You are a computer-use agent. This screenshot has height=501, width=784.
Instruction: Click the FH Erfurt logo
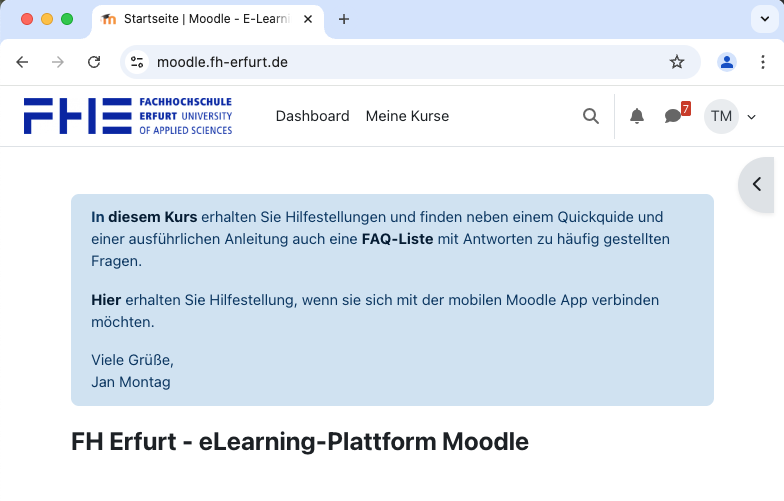point(128,116)
